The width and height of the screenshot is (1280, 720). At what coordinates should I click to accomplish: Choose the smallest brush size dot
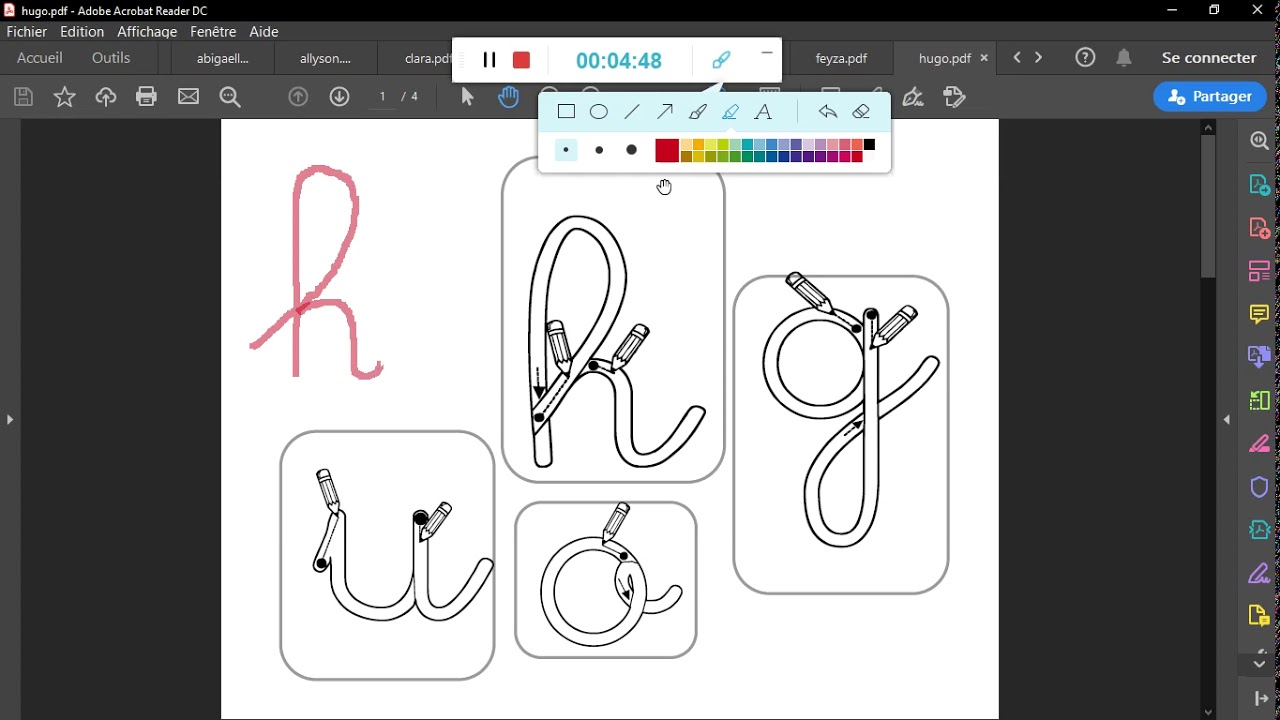click(566, 150)
